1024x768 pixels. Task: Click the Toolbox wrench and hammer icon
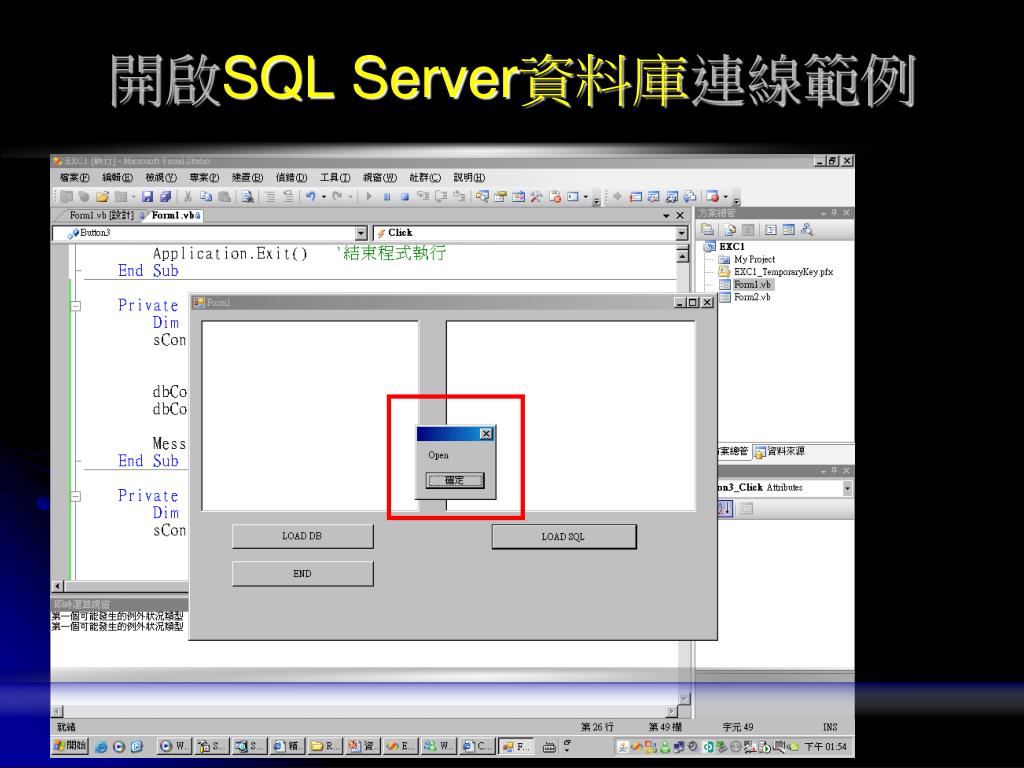(536, 197)
